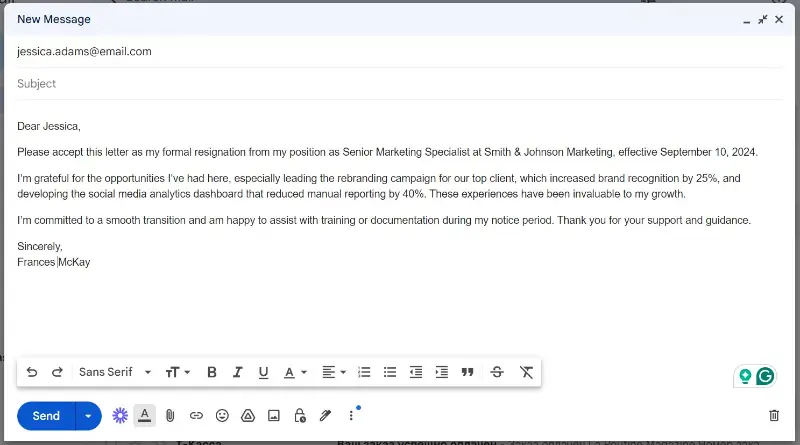
Task: Attach a file with paperclip icon
Action: point(170,415)
